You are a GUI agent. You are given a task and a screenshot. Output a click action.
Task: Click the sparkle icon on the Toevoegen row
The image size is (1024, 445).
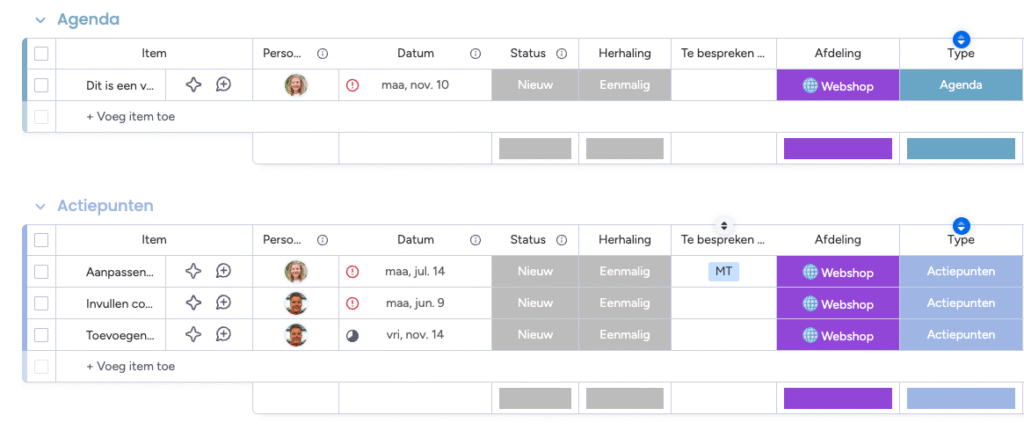195,335
